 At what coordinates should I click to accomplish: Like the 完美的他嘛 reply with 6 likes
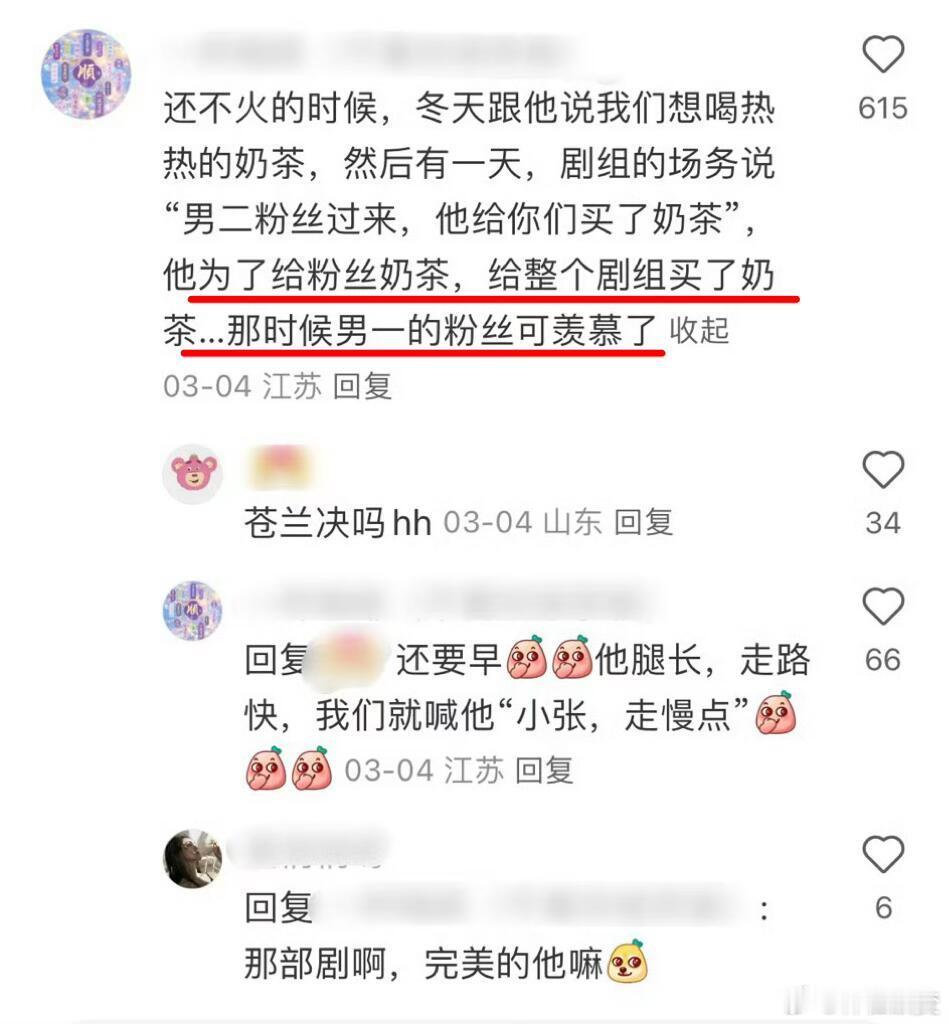(x=883, y=854)
